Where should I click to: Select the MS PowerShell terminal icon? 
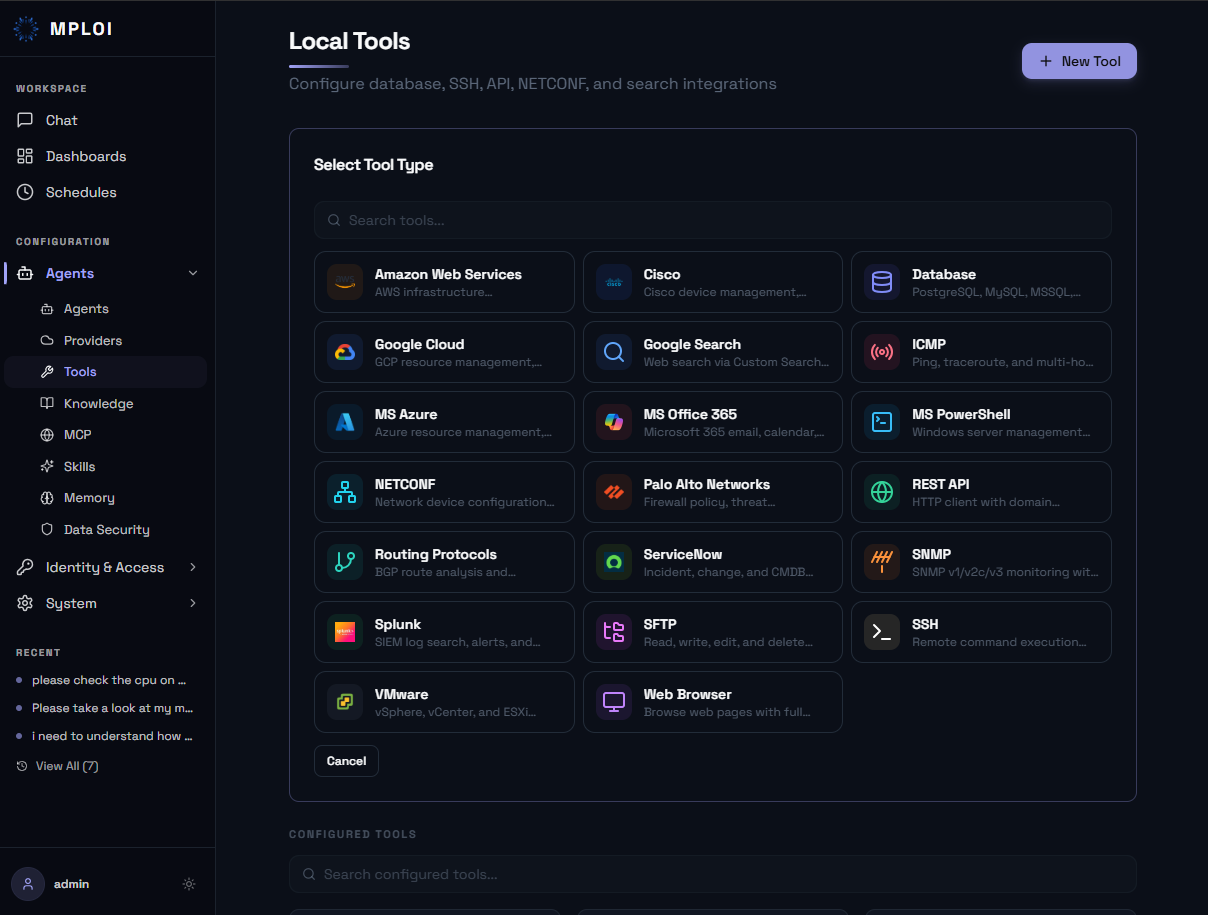[882, 422]
